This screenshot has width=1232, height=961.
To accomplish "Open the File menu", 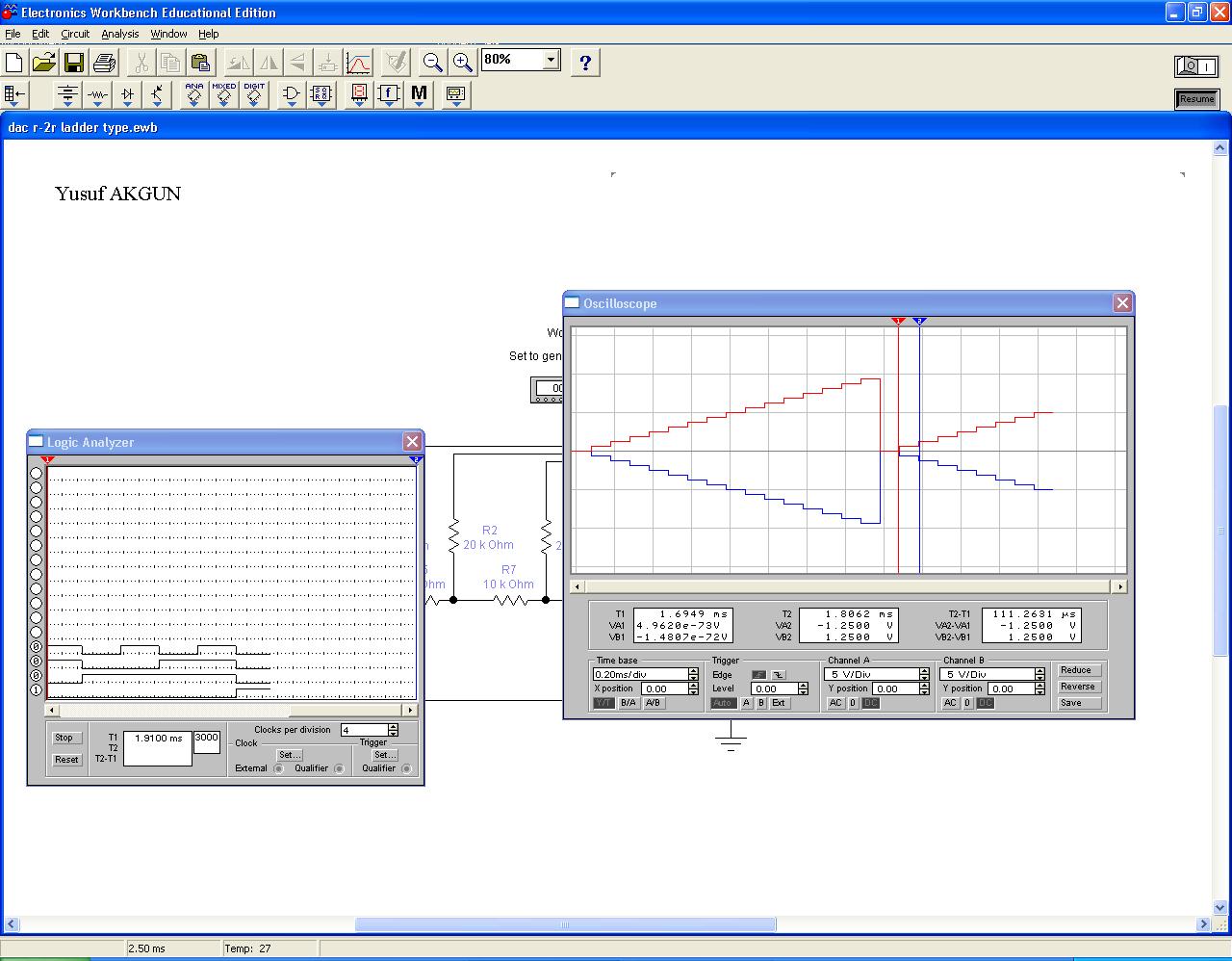I will (13, 34).
